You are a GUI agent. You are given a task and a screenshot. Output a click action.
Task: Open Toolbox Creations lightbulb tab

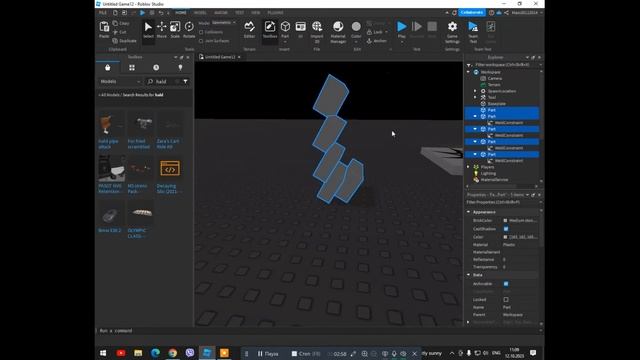180,68
